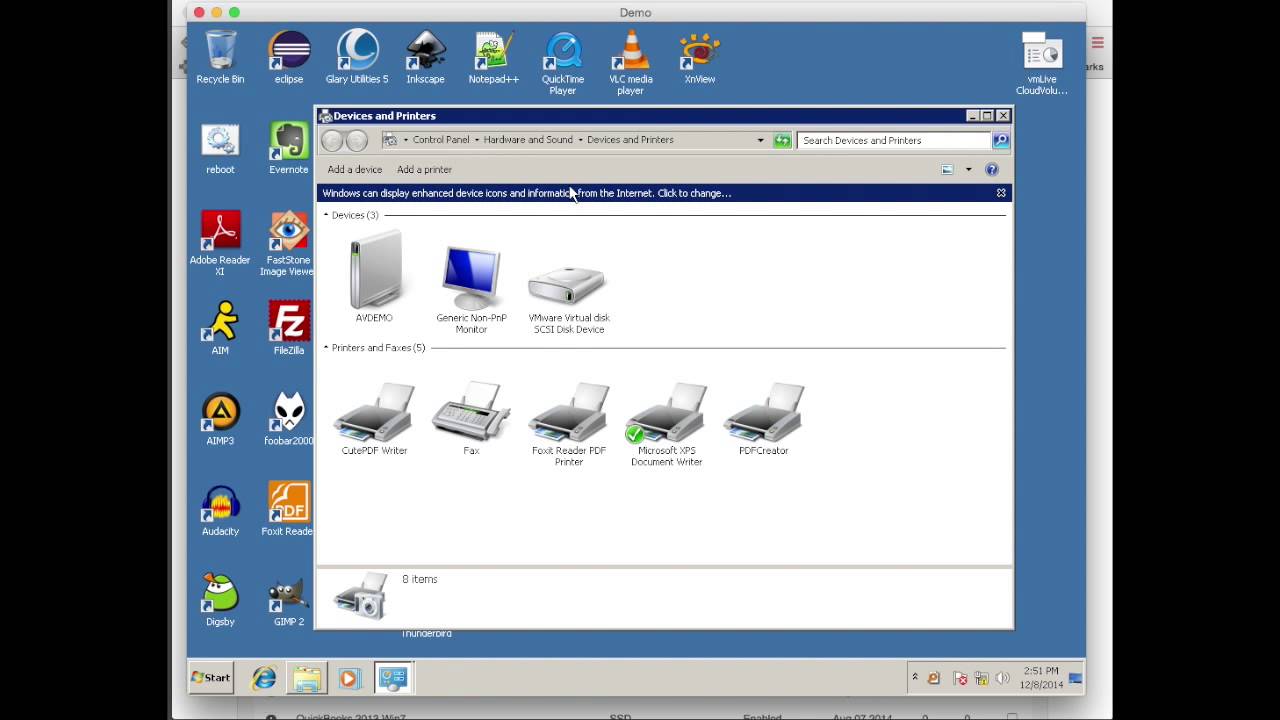1280x720 pixels.
Task: Click the Back navigation arrow
Action: tap(332, 140)
